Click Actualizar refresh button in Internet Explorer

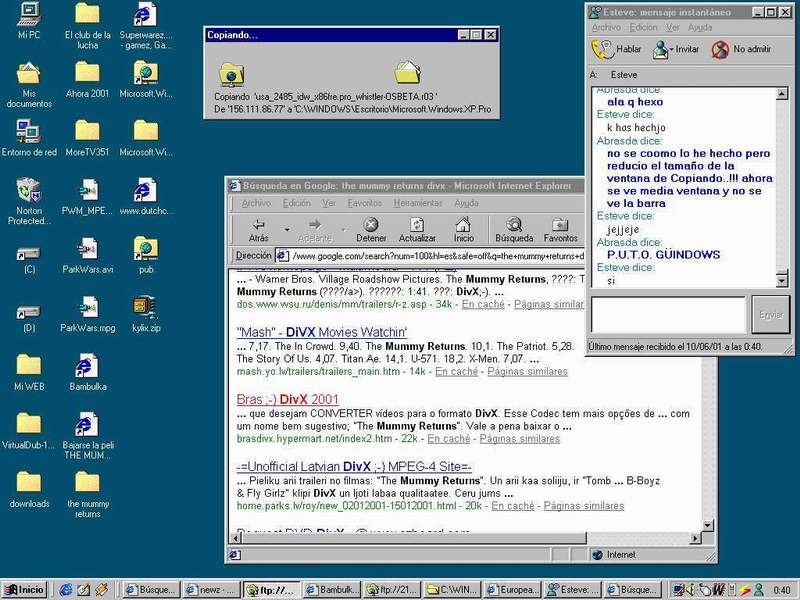417,230
